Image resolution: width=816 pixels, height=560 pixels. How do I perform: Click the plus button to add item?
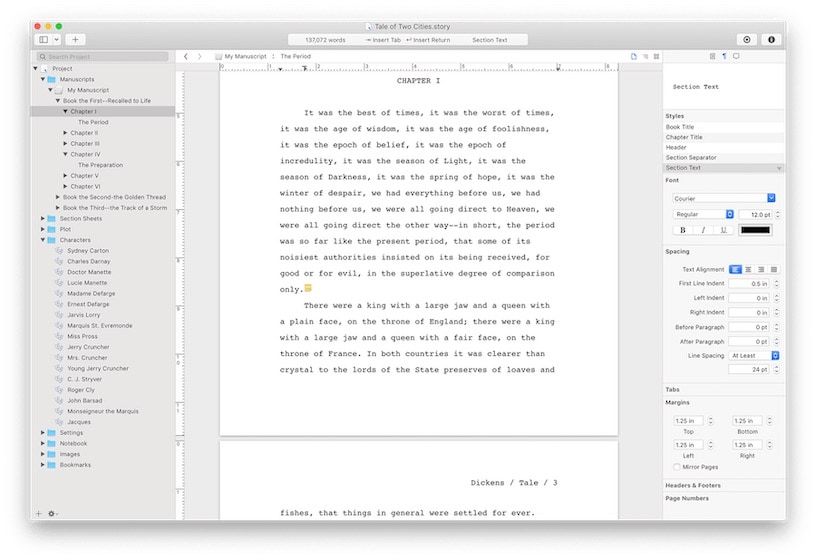75,40
